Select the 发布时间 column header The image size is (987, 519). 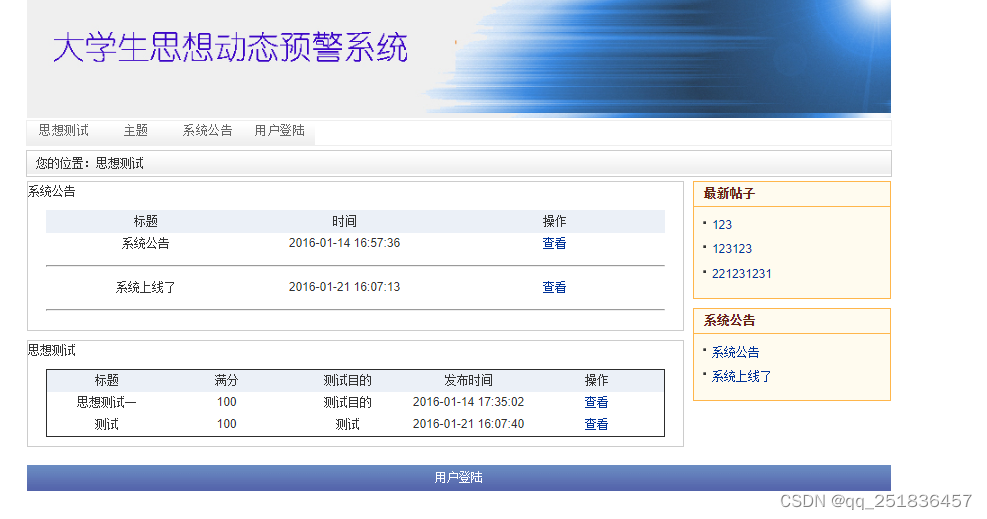[468, 381]
